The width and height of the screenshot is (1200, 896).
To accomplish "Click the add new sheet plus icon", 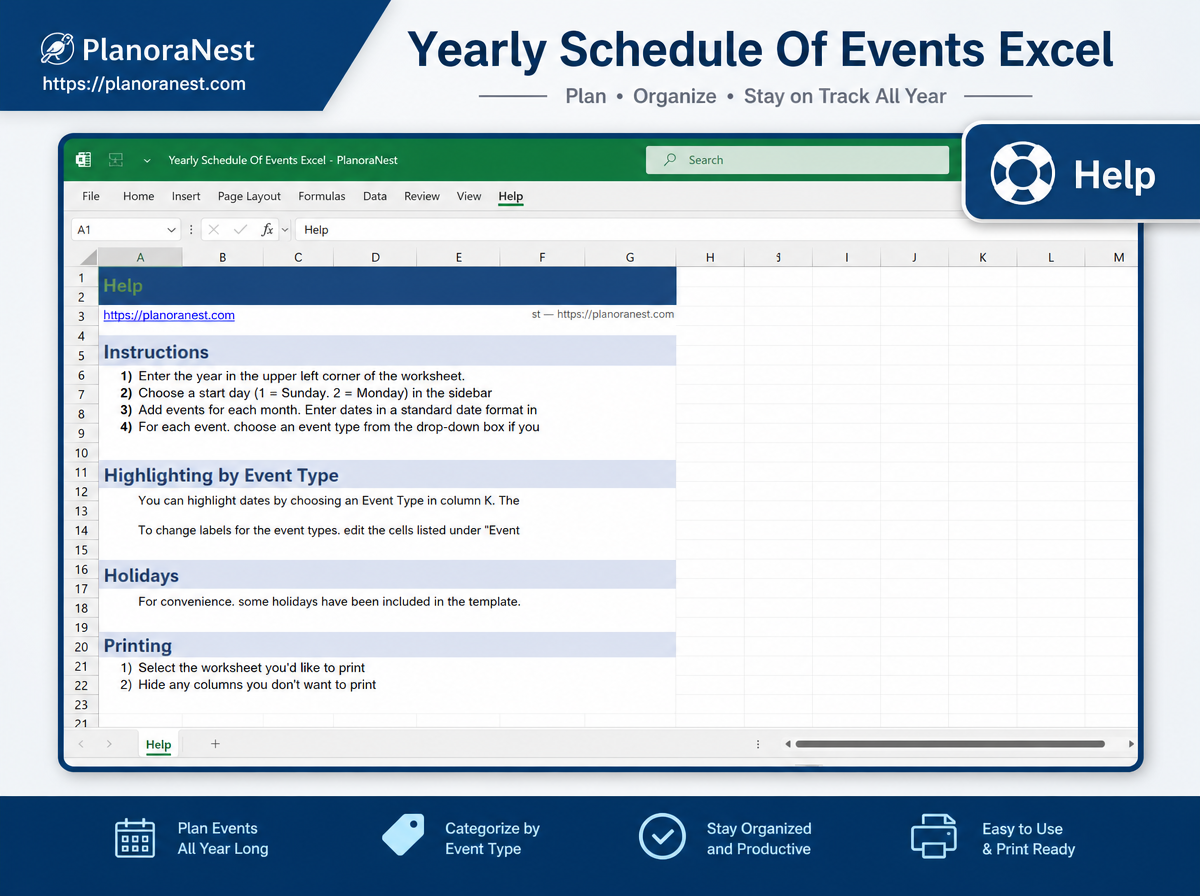I will pos(215,744).
